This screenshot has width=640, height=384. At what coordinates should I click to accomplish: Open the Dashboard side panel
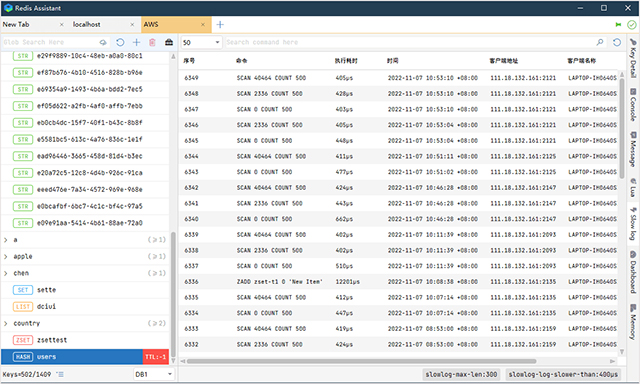coord(633,272)
